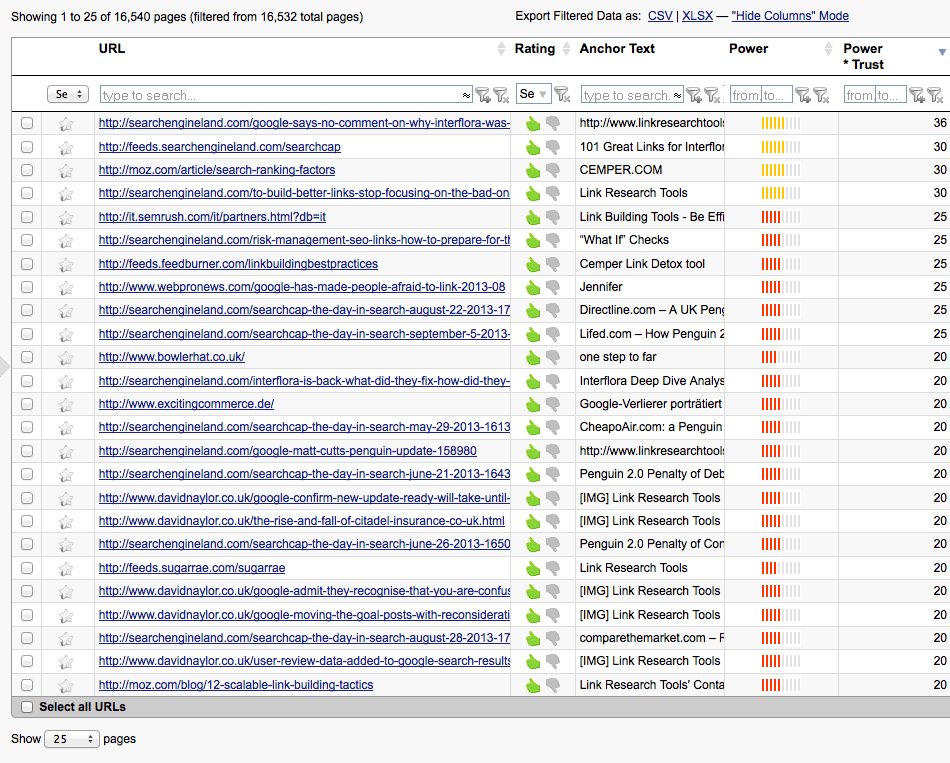Select checkbox for moz.com 12-scalable-link-building-tactics row
The height and width of the screenshot is (763, 950).
click(27, 685)
